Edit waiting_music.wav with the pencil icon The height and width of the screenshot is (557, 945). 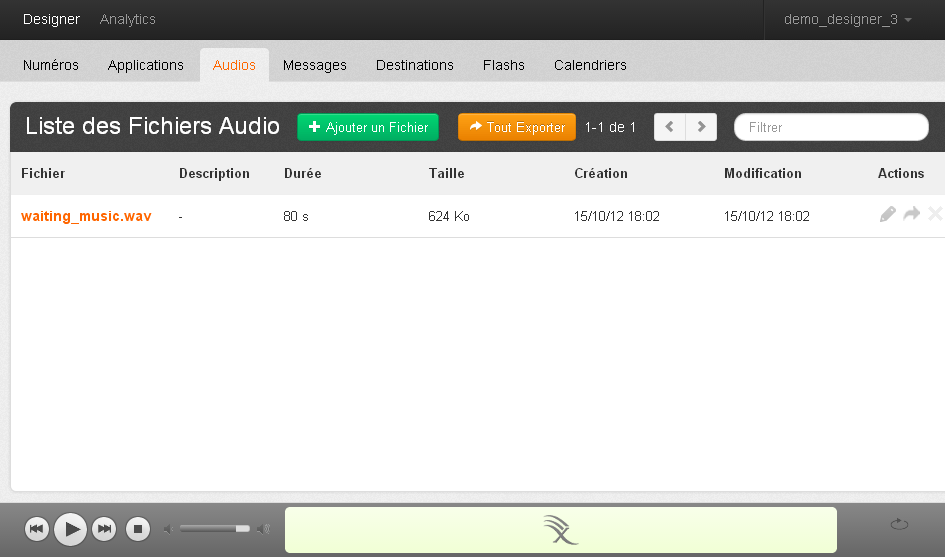pyautogui.click(x=887, y=214)
